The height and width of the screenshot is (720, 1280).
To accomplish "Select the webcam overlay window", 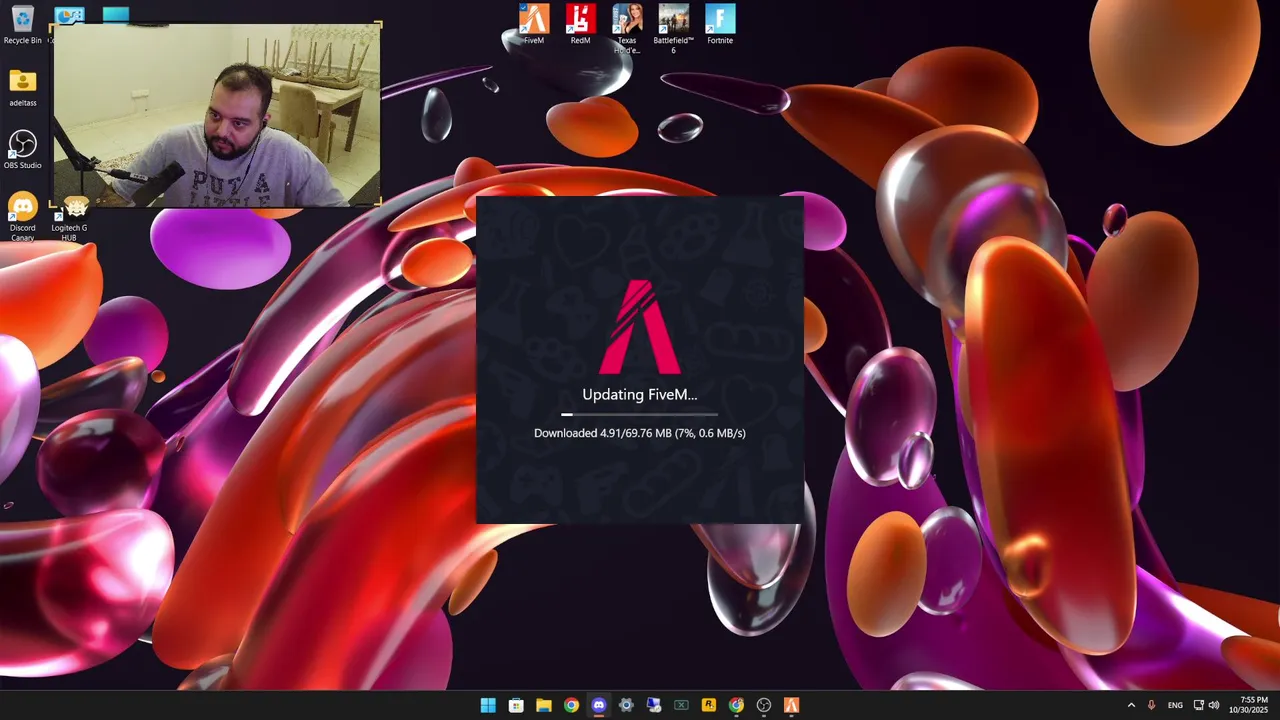I will pos(216,115).
